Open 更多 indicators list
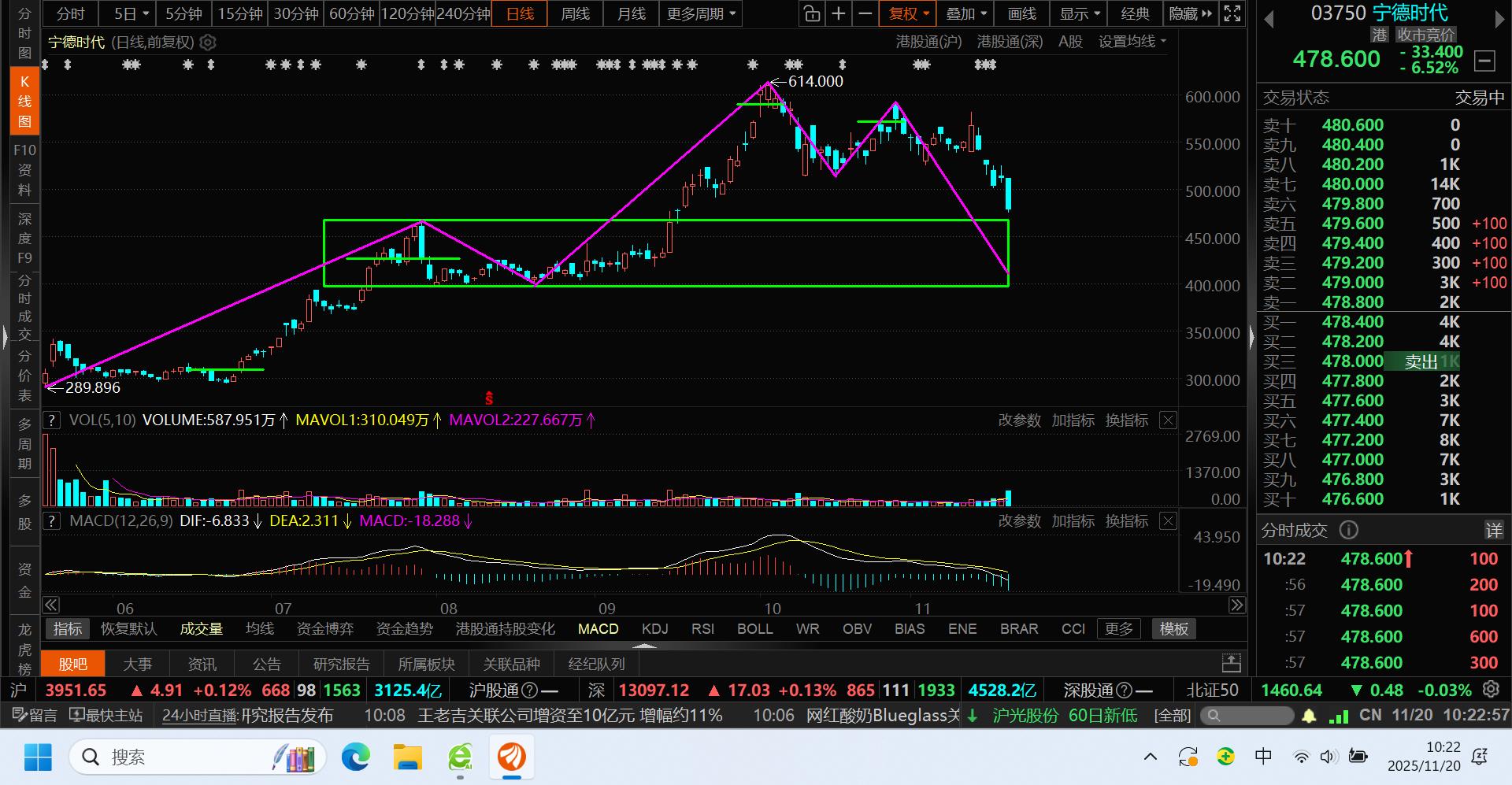Viewport: 1512px width, 785px height. point(1119,629)
